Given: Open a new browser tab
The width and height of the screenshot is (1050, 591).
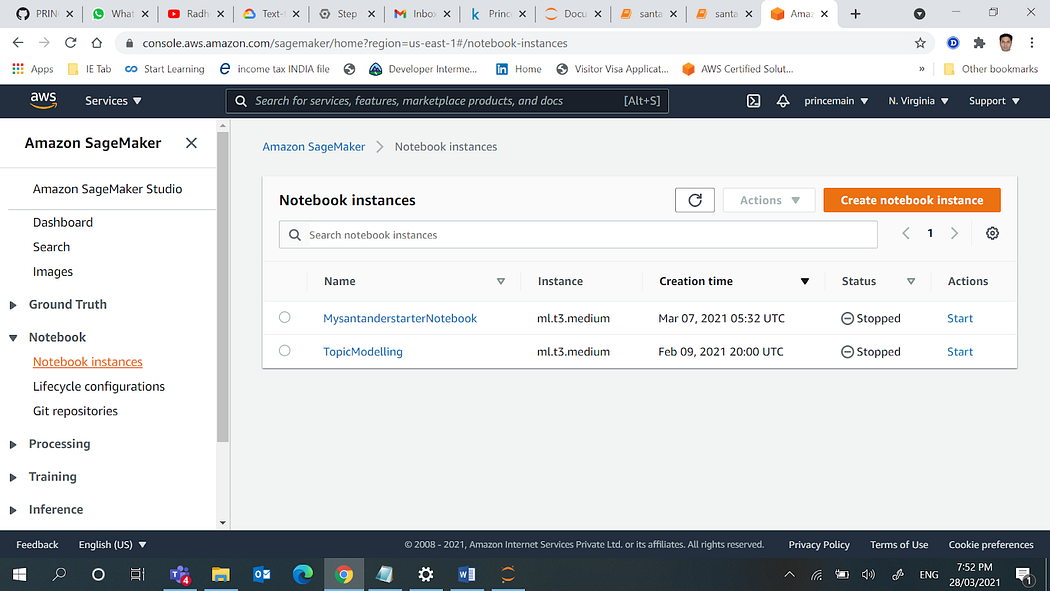Looking at the screenshot, I should point(855,14).
